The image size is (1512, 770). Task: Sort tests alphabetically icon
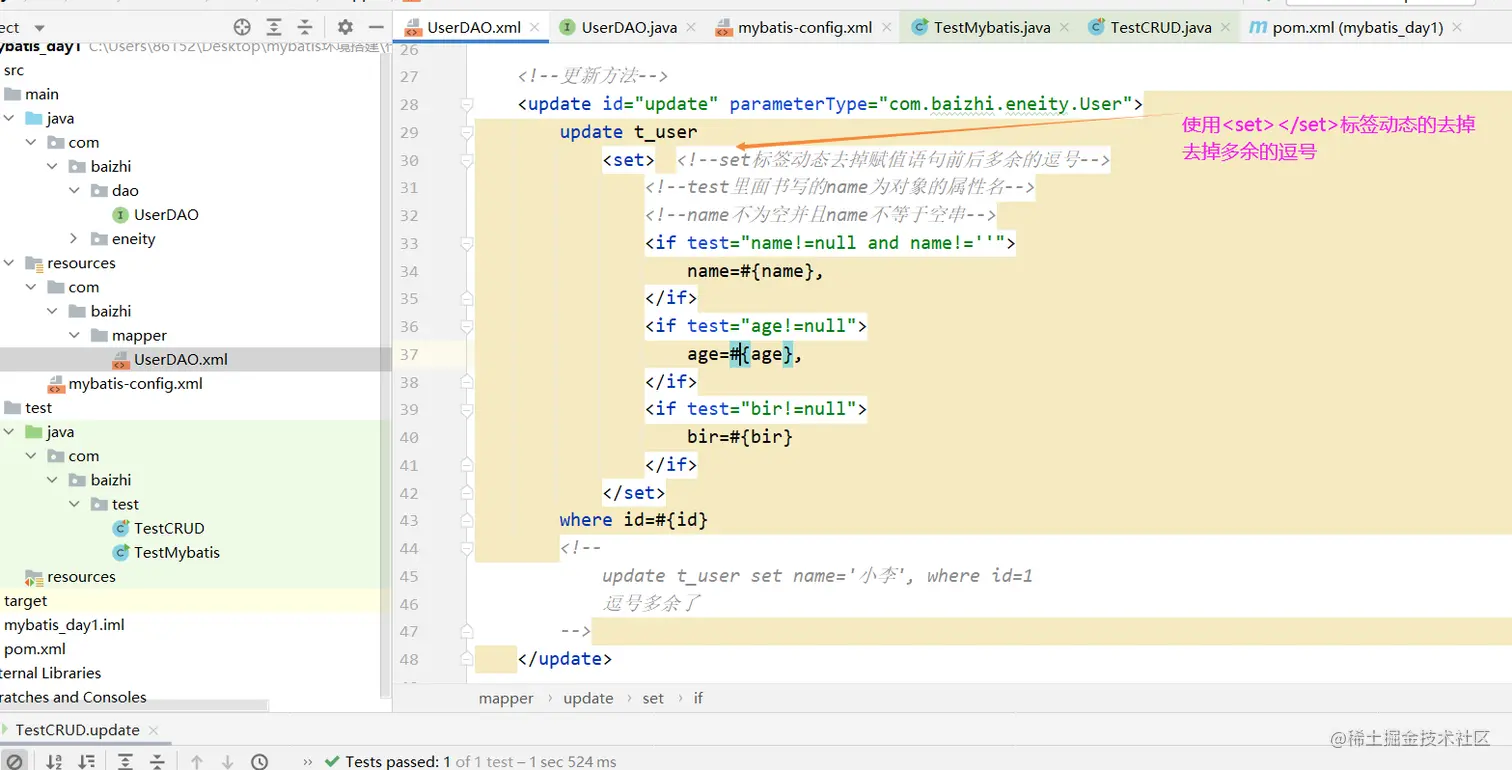(x=54, y=762)
